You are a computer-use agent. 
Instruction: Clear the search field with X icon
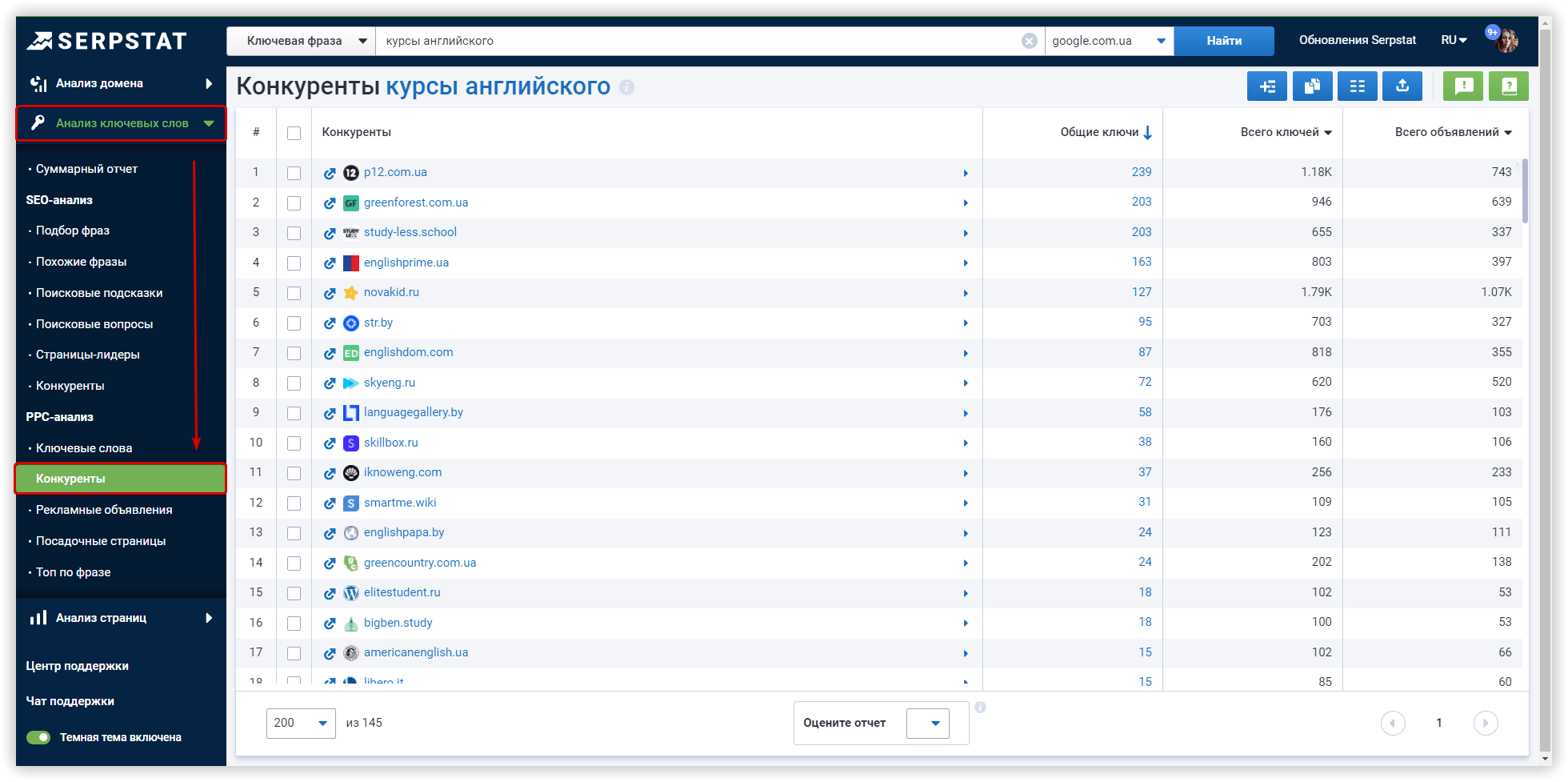click(x=1030, y=41)
